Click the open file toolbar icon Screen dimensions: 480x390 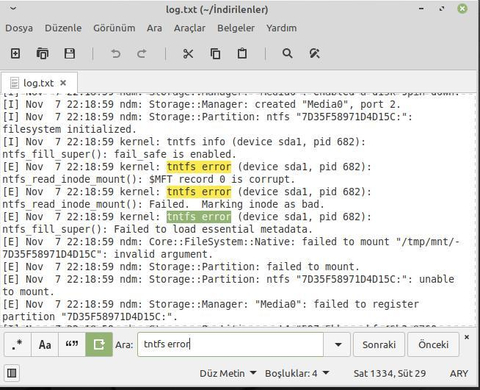42,53
